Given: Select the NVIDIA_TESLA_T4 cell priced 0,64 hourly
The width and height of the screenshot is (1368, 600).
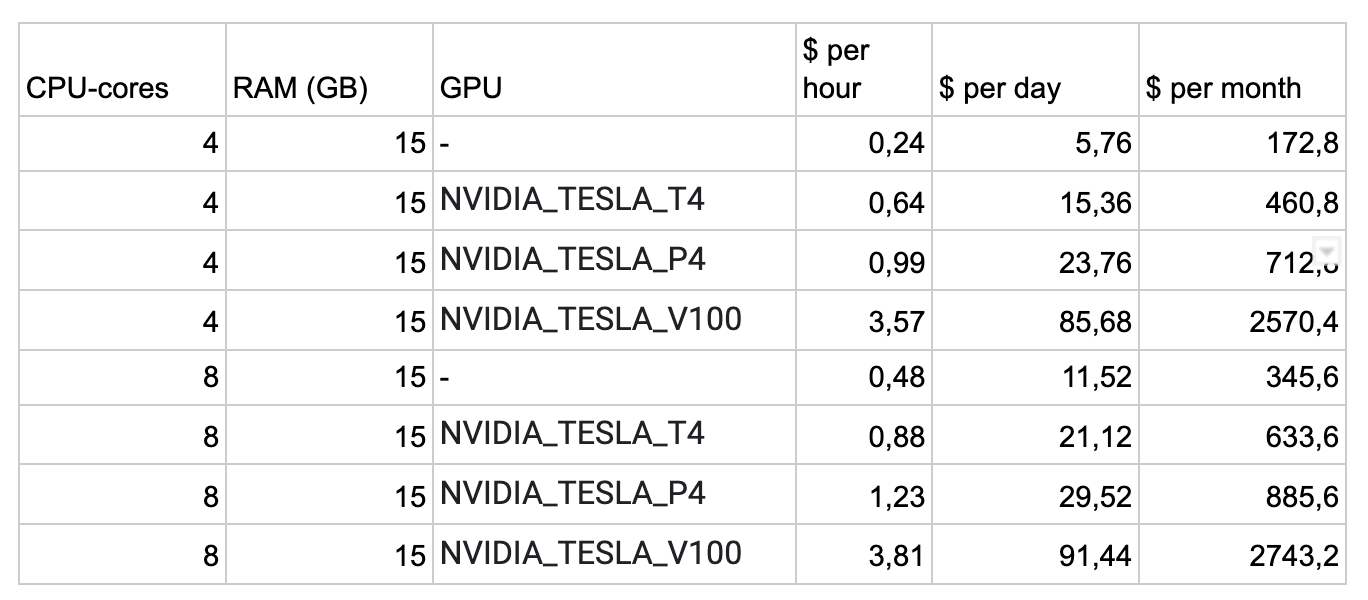Looking at the screenshot, I should tap(614, 202).
